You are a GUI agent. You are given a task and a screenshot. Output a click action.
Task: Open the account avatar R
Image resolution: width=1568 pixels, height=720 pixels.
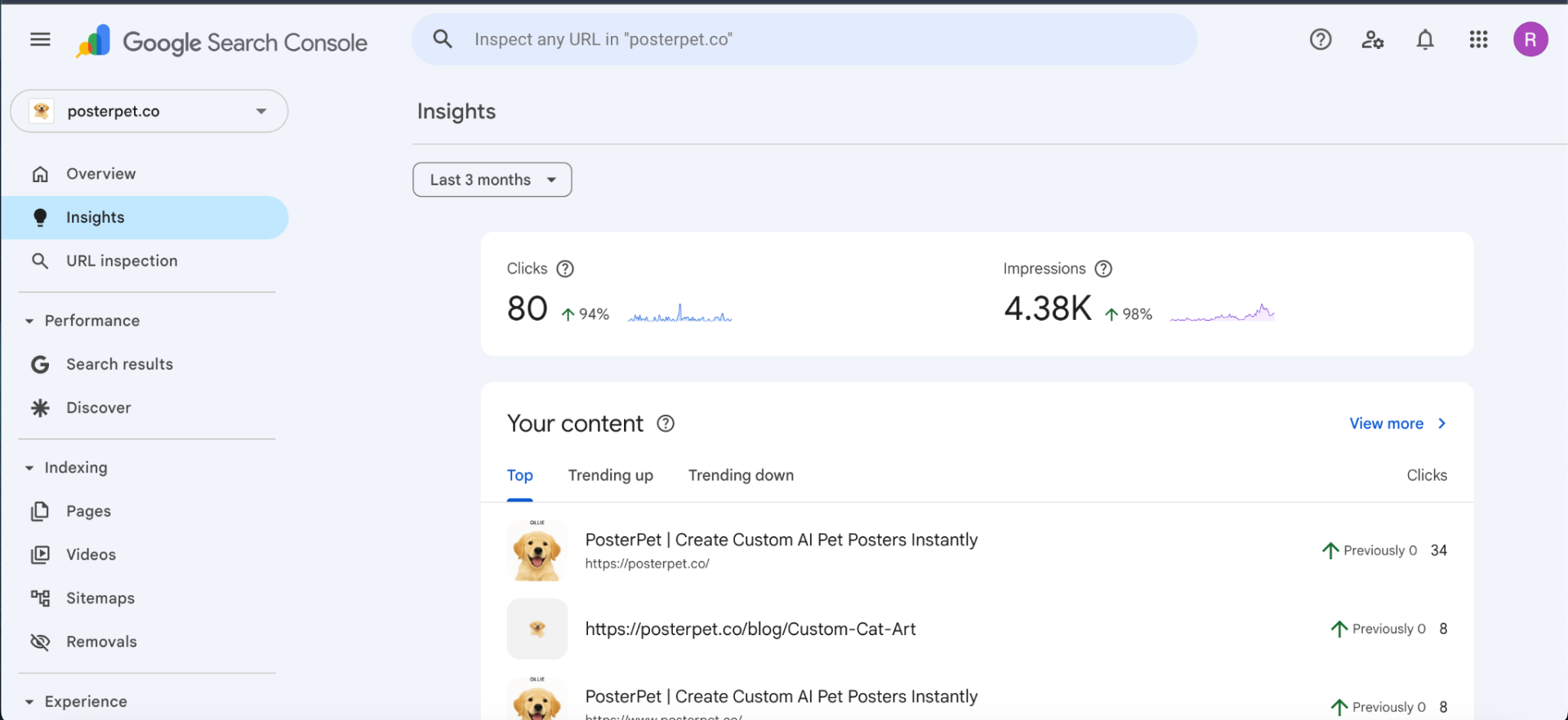1530,39
